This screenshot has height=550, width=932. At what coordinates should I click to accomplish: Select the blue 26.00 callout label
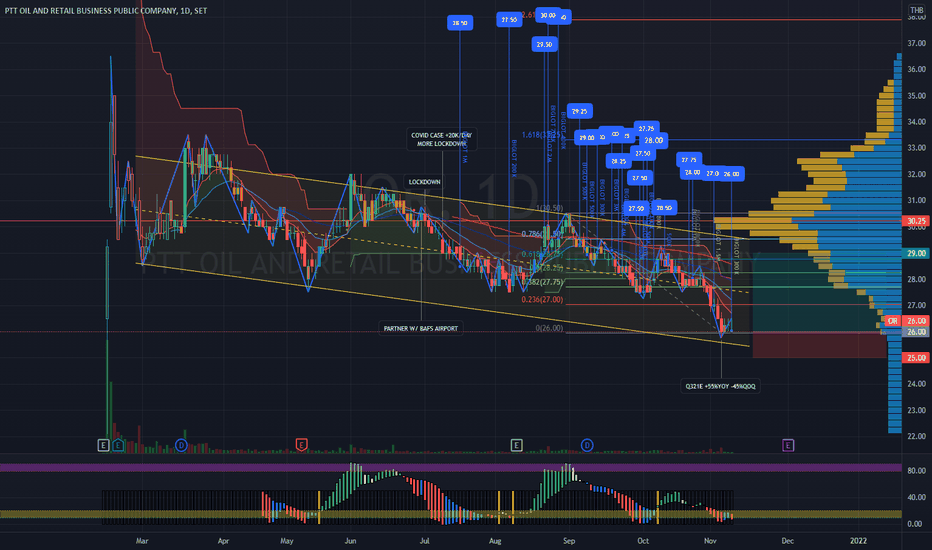click(x=732, y=174)
